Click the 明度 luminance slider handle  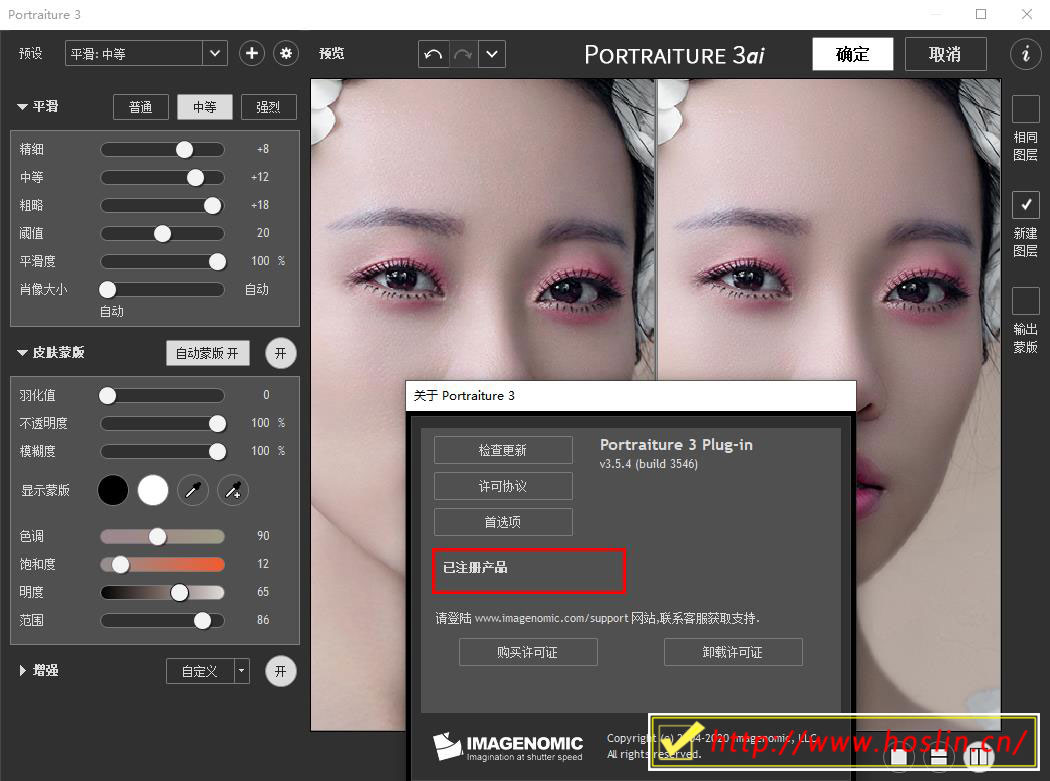coord(179,592)
